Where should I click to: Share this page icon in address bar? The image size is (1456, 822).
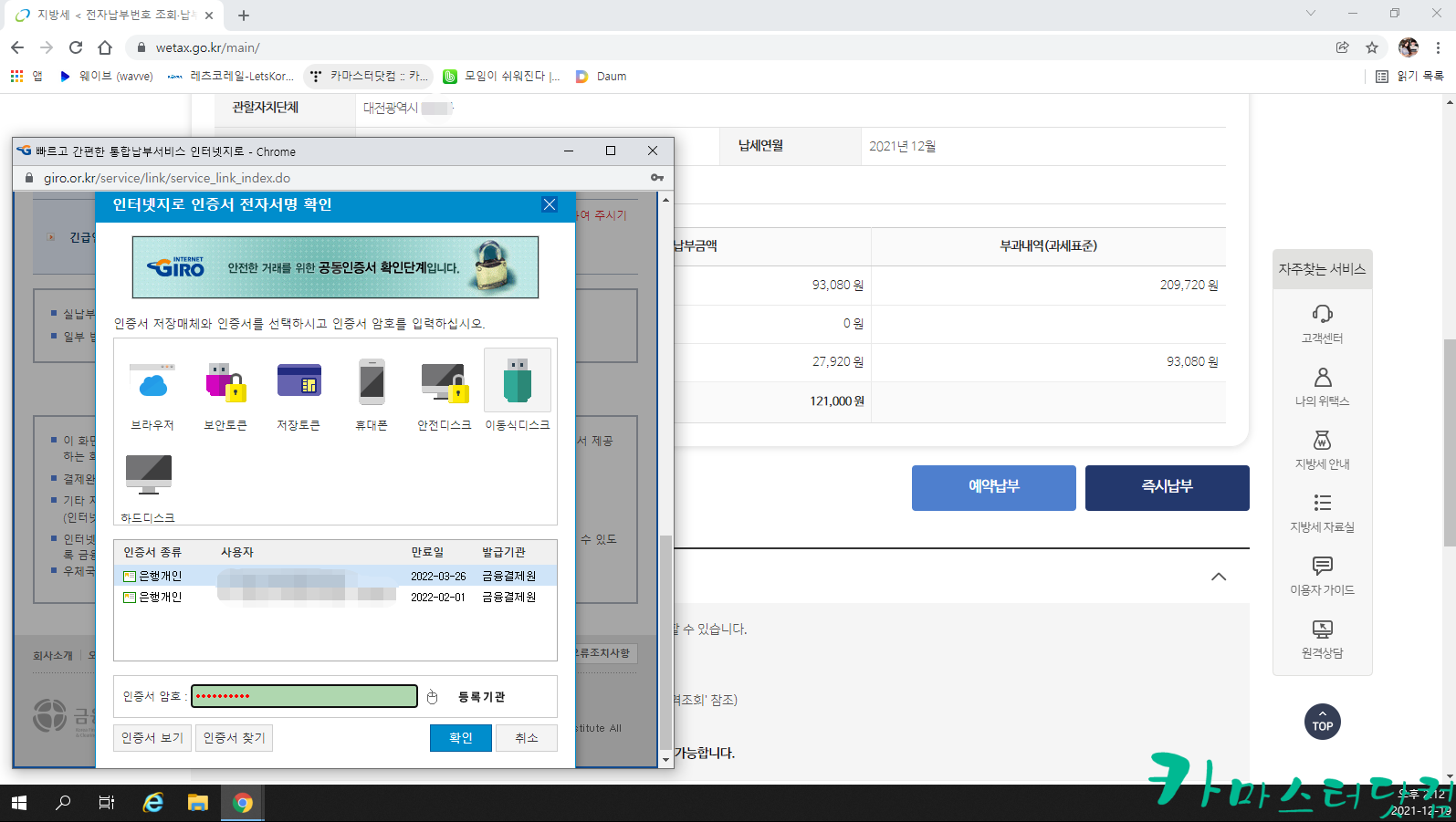(1342, 47)
